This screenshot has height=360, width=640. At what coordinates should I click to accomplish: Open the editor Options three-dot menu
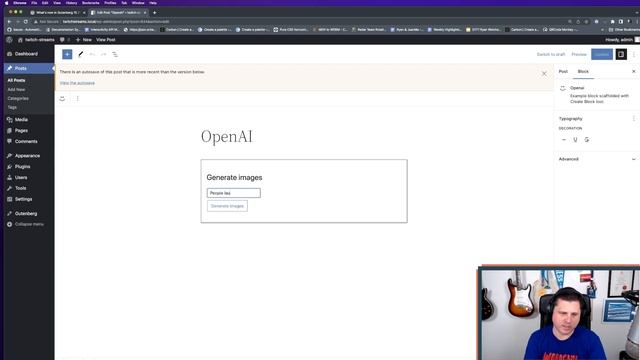633,54
